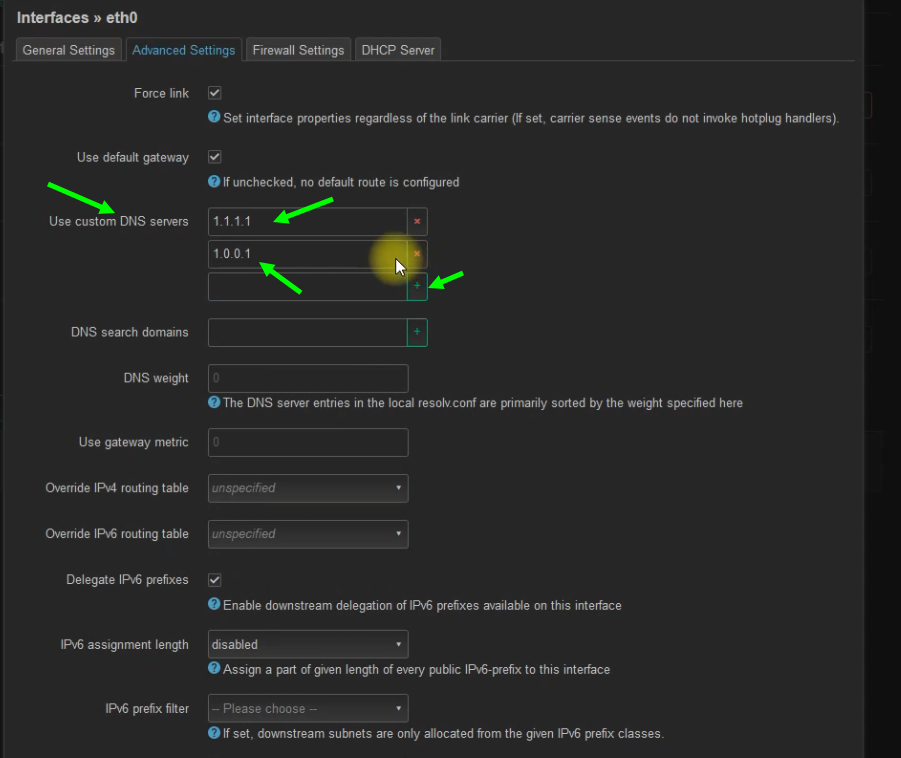Add a DNS search domain entry

[x=417, y=332]
